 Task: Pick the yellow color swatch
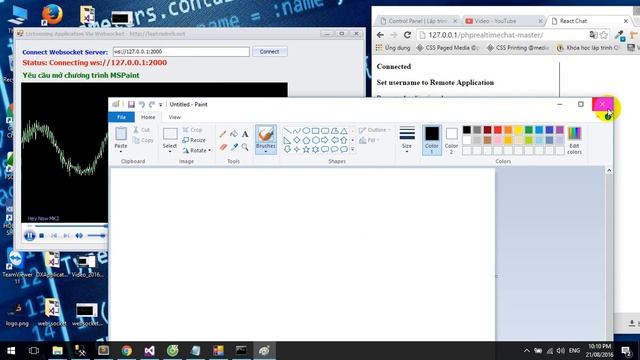(518, 130)
